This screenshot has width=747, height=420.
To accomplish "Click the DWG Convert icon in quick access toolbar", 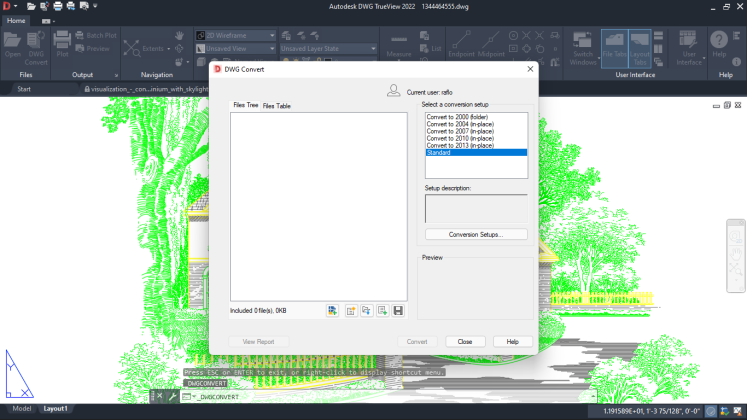I will coord(44,6).
